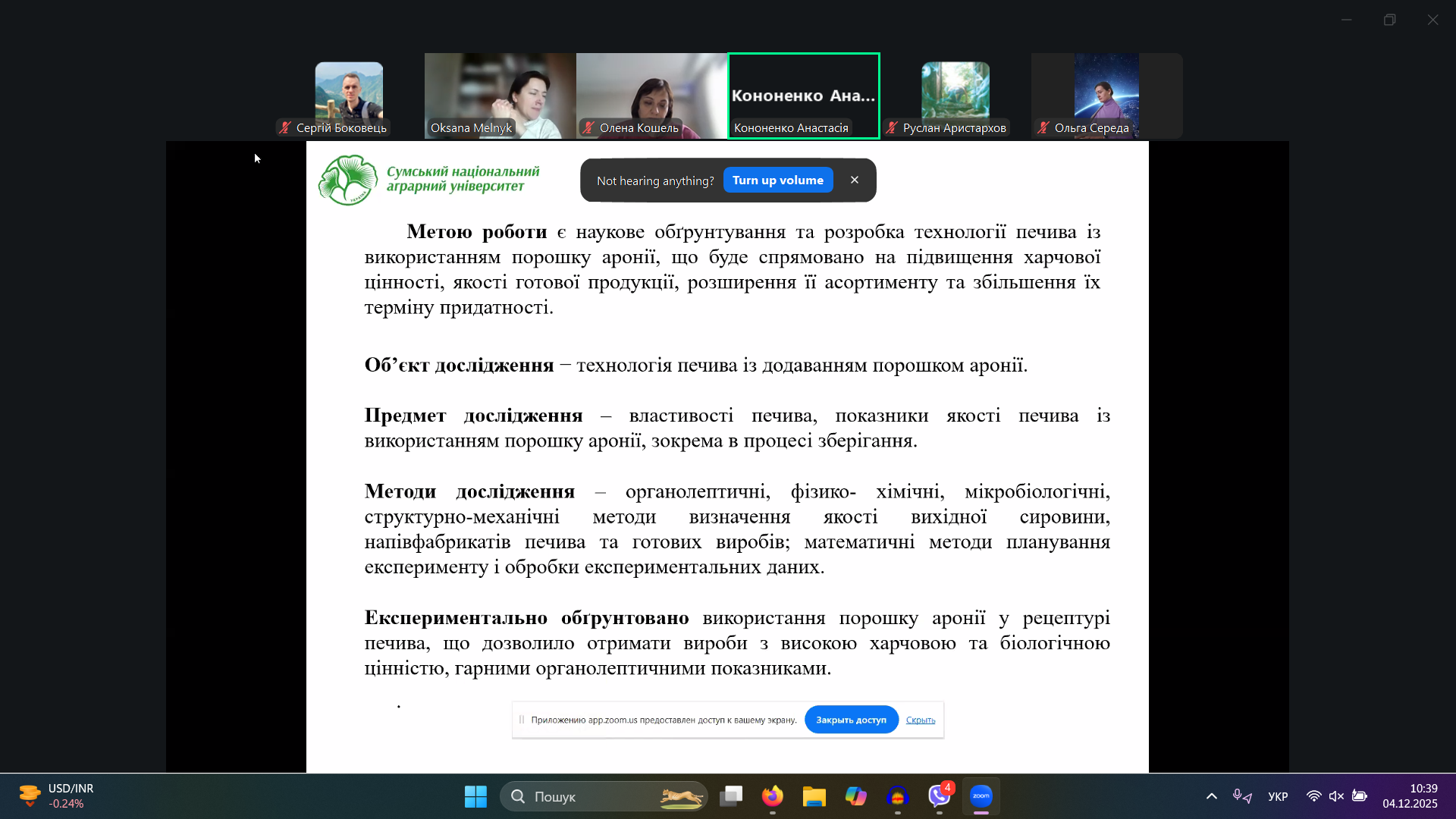Open Copilot from the taskbar
This screenshot has width=1456, height=819.
[x=856, y=796]
